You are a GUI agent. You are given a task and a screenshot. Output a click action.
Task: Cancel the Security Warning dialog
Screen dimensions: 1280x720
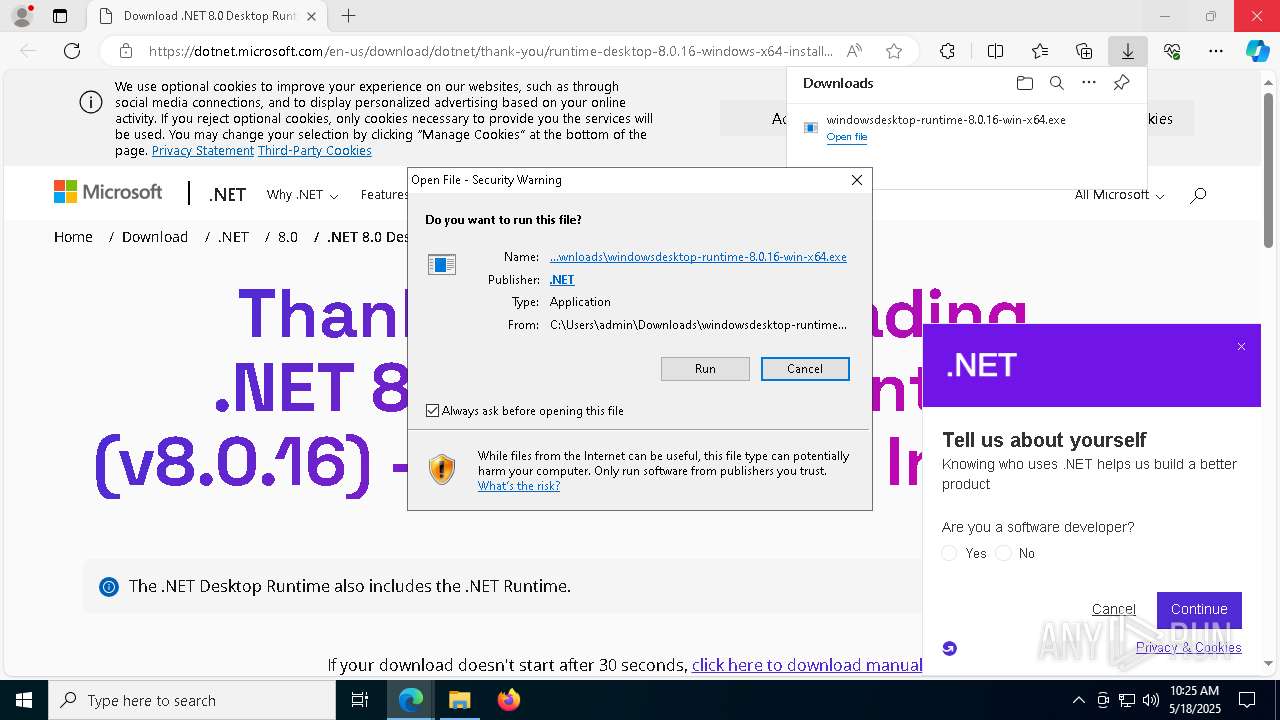(x=805, y=369)
